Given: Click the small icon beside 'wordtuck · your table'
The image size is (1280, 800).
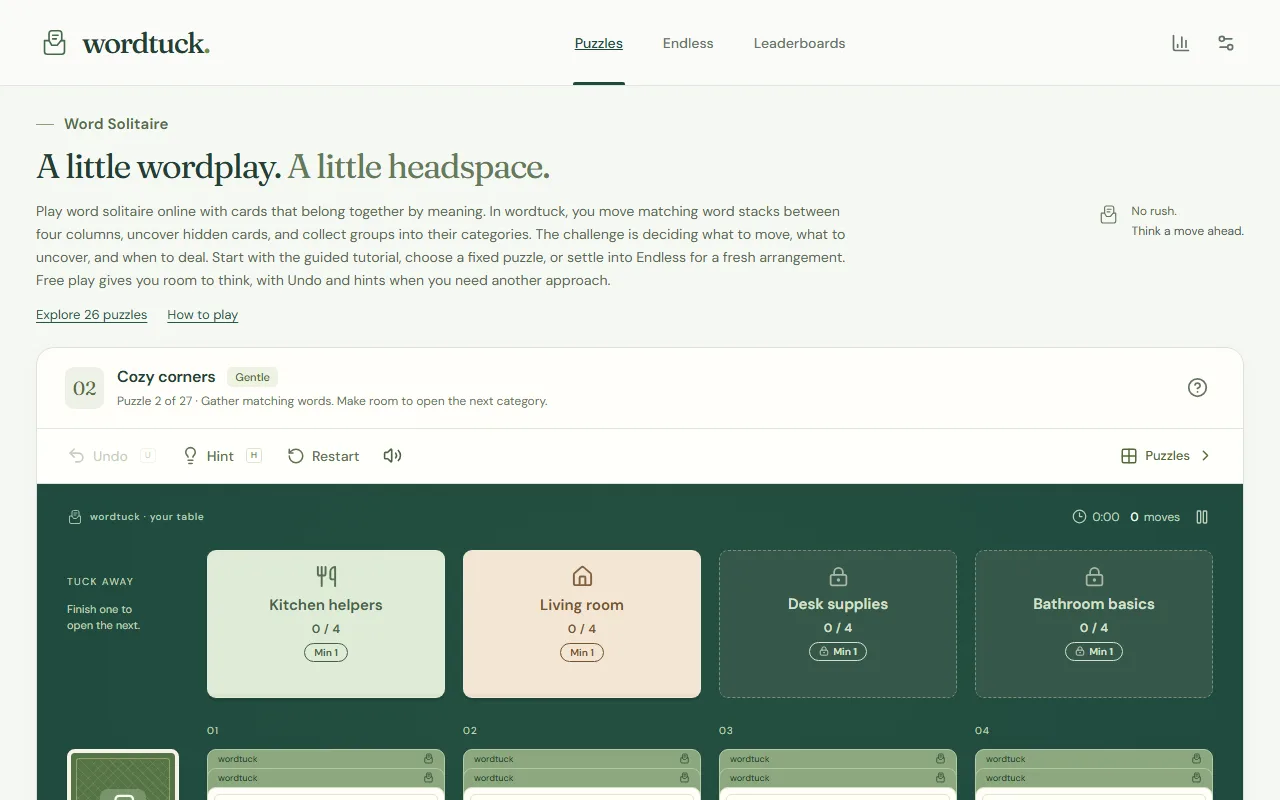Looking at the screenshot, I should pyautogui.click(x=75, y=517).
